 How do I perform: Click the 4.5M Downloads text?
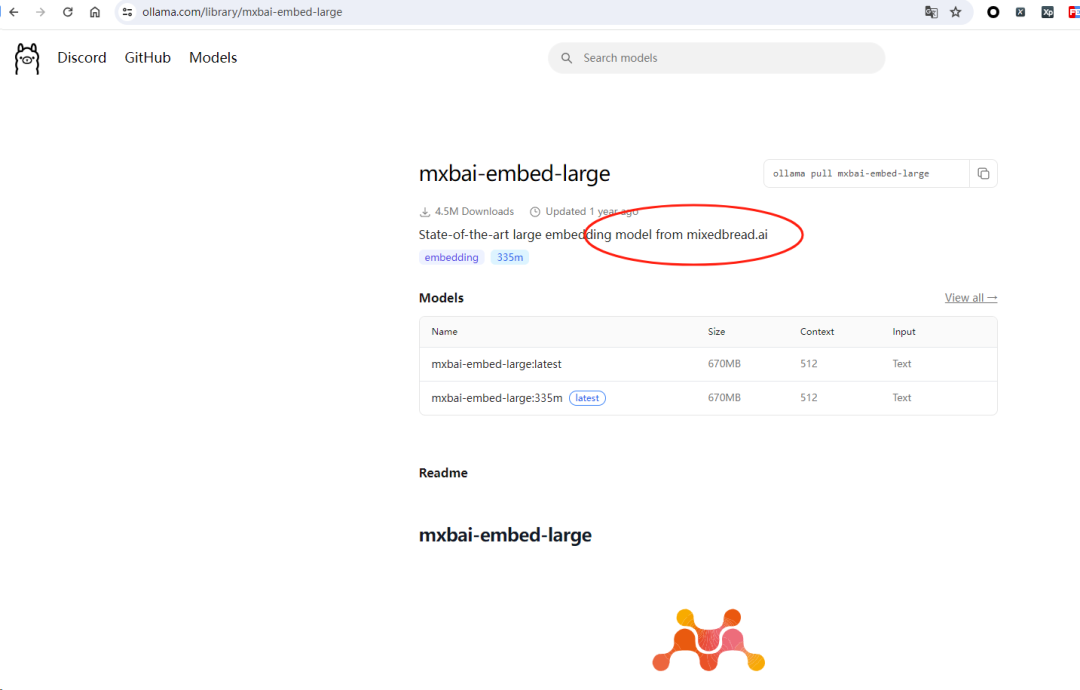tap(474, 211)
